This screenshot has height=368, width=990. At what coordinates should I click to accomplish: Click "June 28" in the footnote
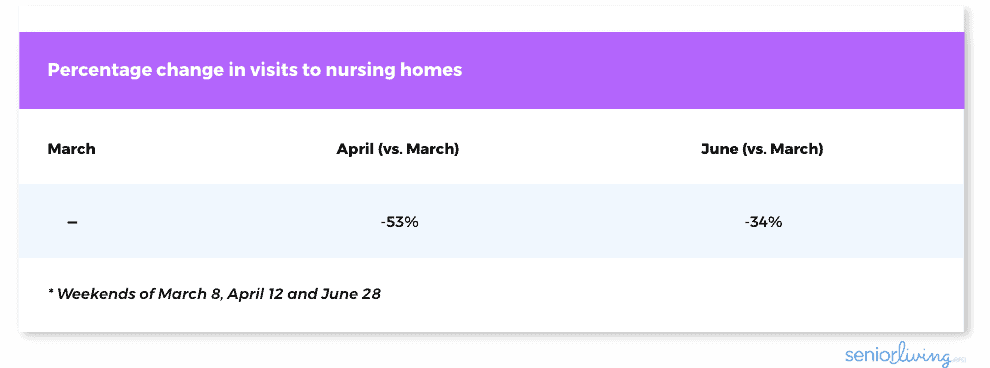(x=350, y=294)
